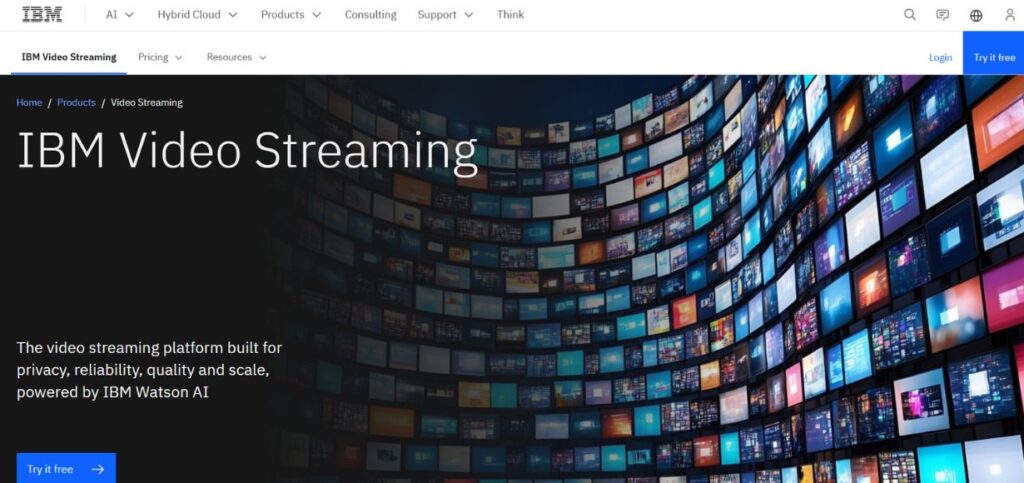Open the search magnifier icon
1024x483 pixels.
pyautogui.click(x=909, y=14)
